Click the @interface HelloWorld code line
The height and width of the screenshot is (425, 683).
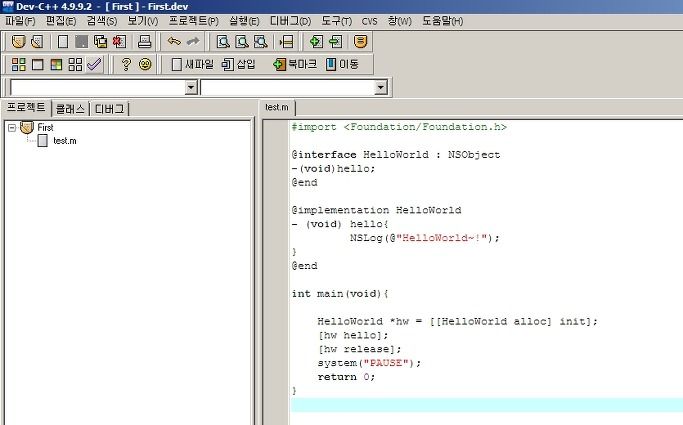[x=396, y=155]
